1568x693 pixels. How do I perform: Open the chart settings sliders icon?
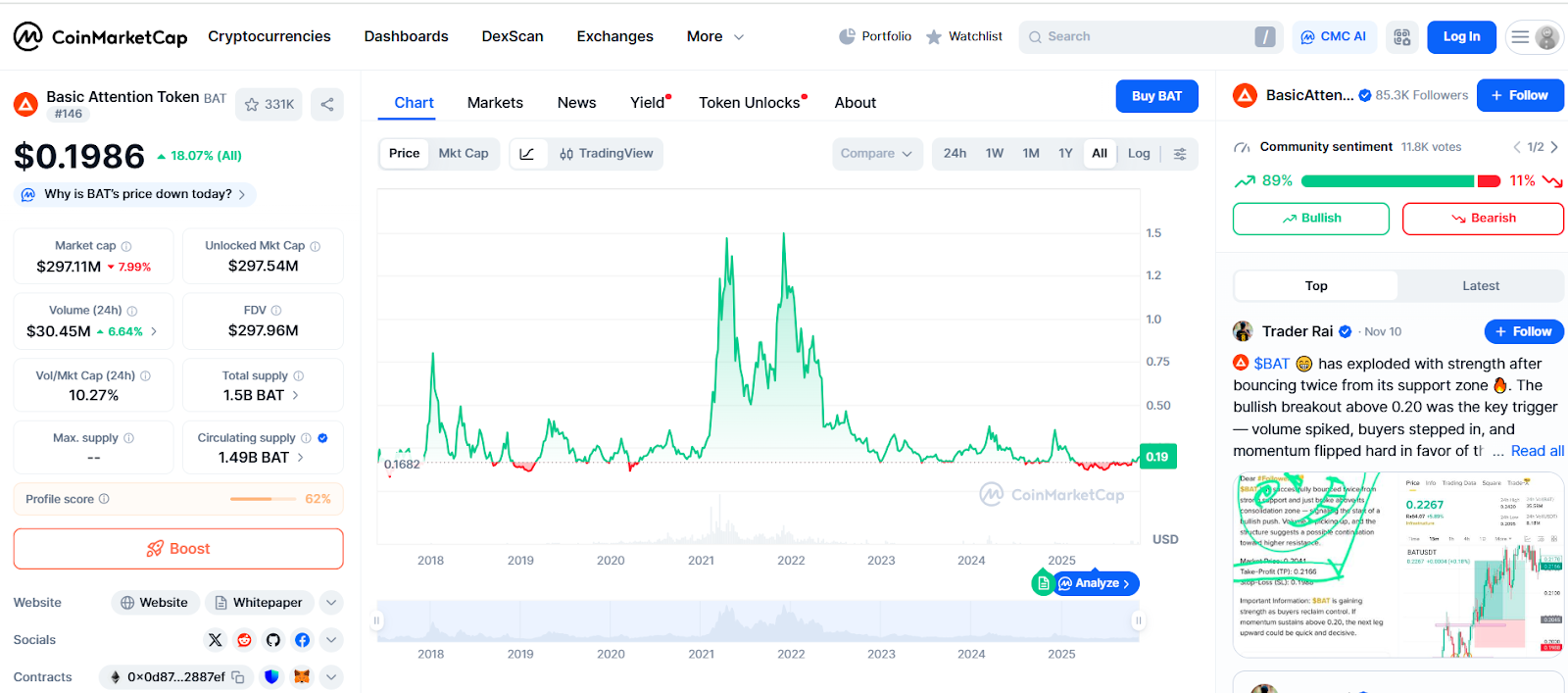tap(1180, 154)
